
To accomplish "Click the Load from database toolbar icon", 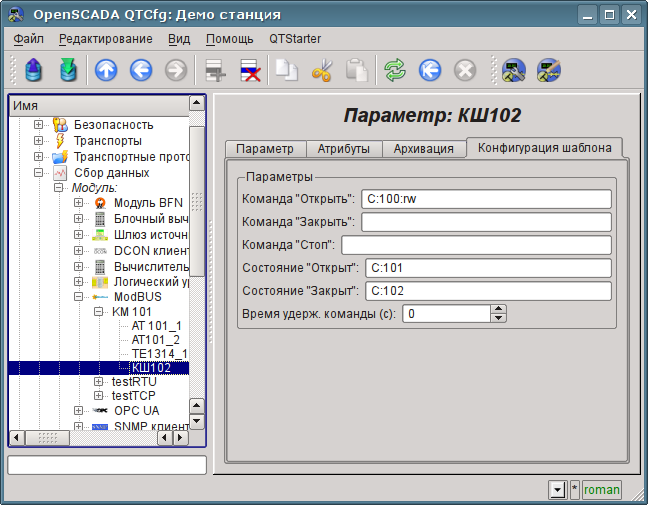I will coord(34,70).
